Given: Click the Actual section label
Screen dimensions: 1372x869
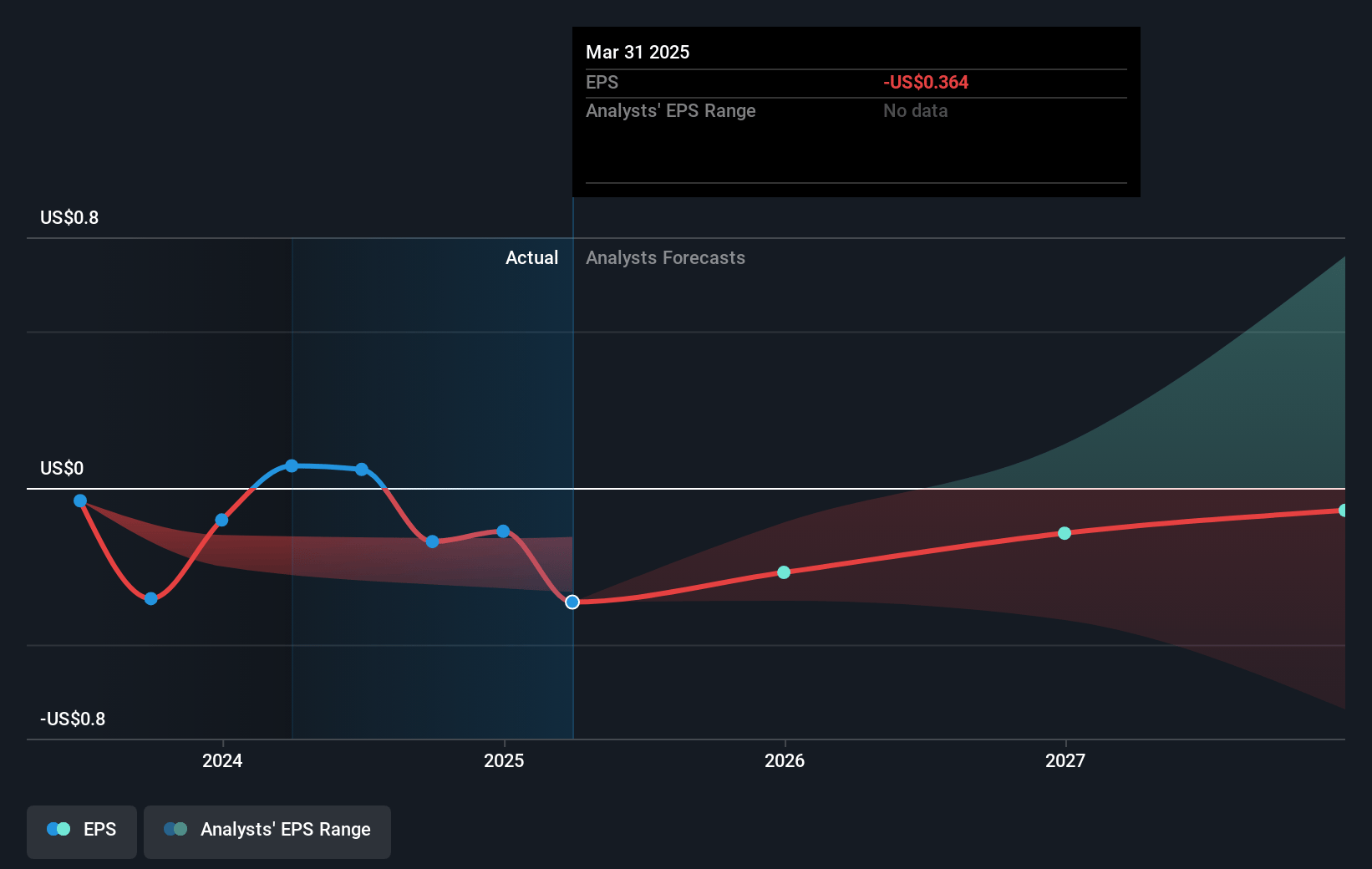Looking at the screenshot, I should tap(531, 258).
